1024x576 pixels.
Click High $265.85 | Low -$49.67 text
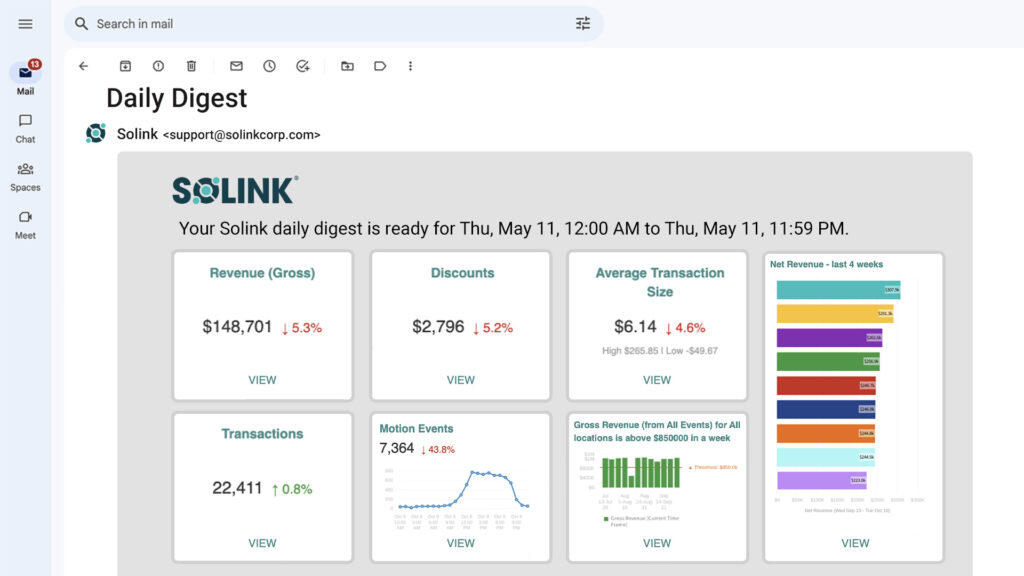coord(660,351)
